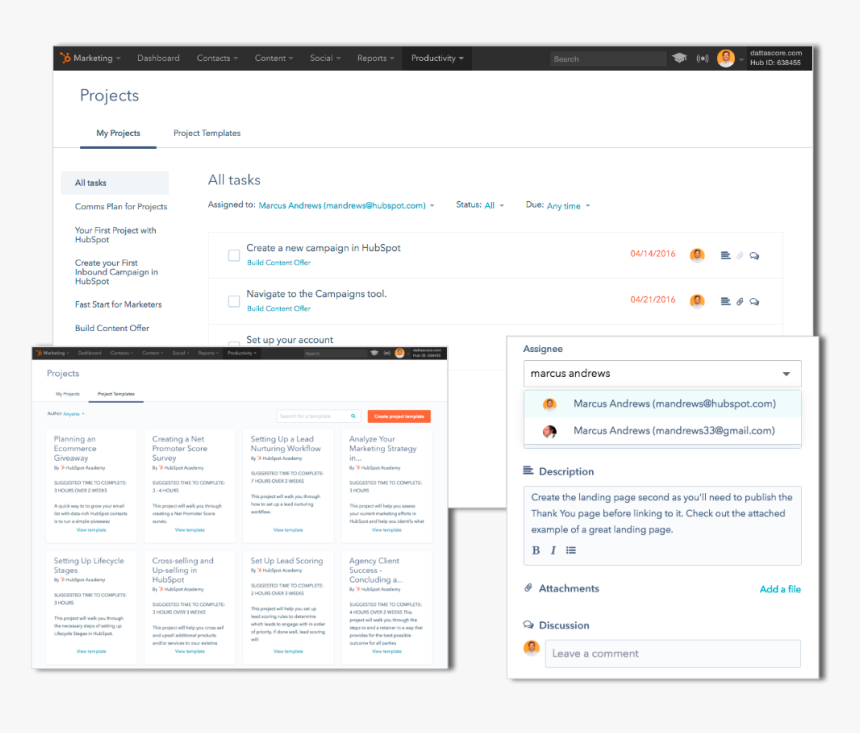The width and height of the screenshot is (860, 733).
Task: Check the Create a new campaign task
Action: [234, 255]
